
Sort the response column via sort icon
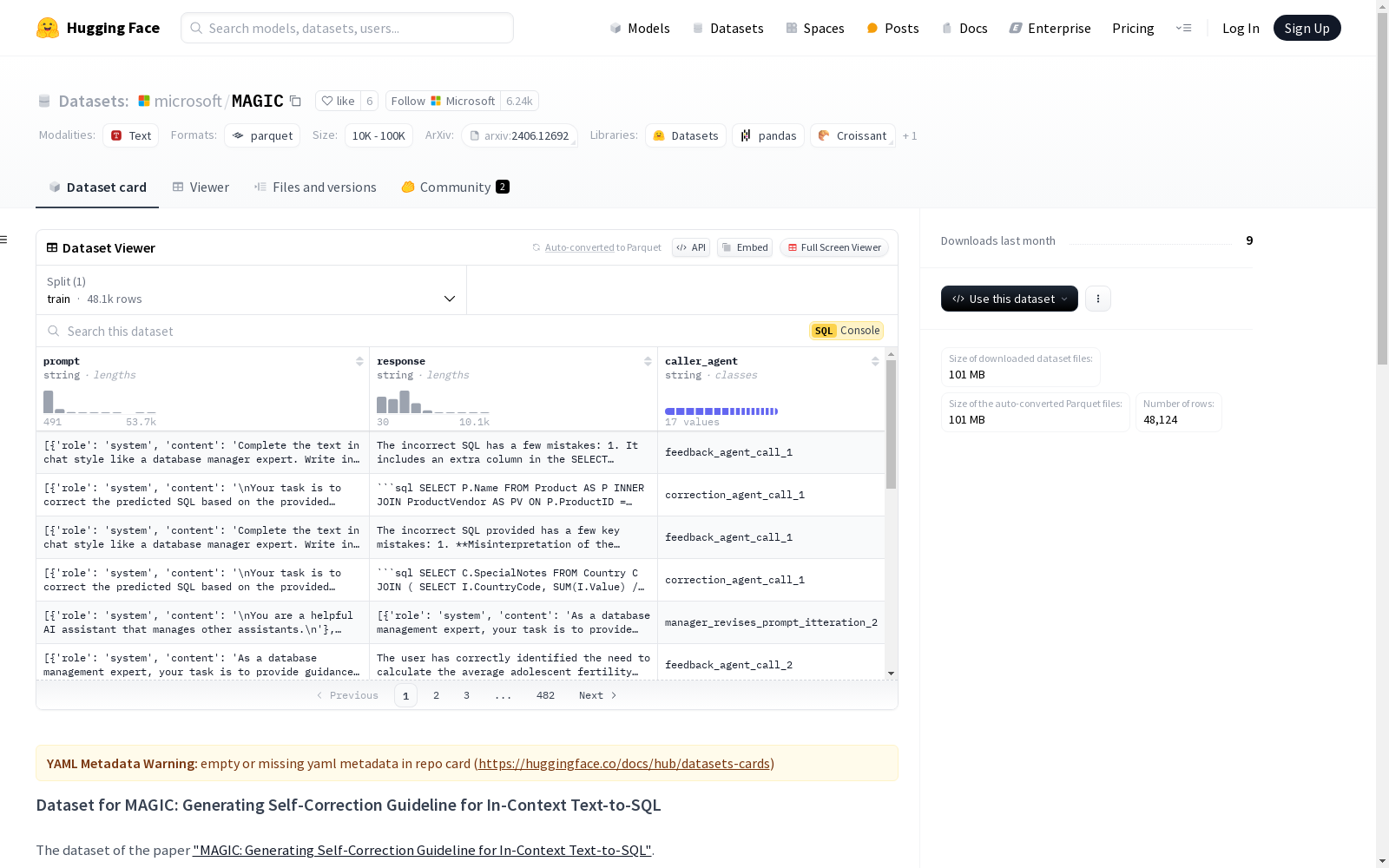(x=648, y=361)
